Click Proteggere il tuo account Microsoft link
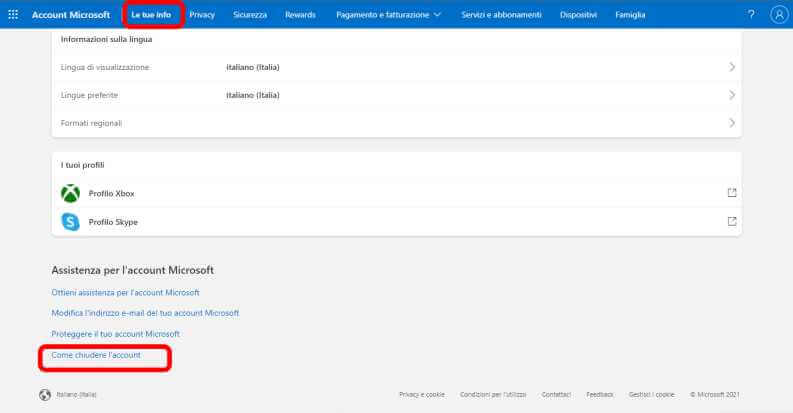The width and height of the screenshot is (793, 413). coord(115,334)
